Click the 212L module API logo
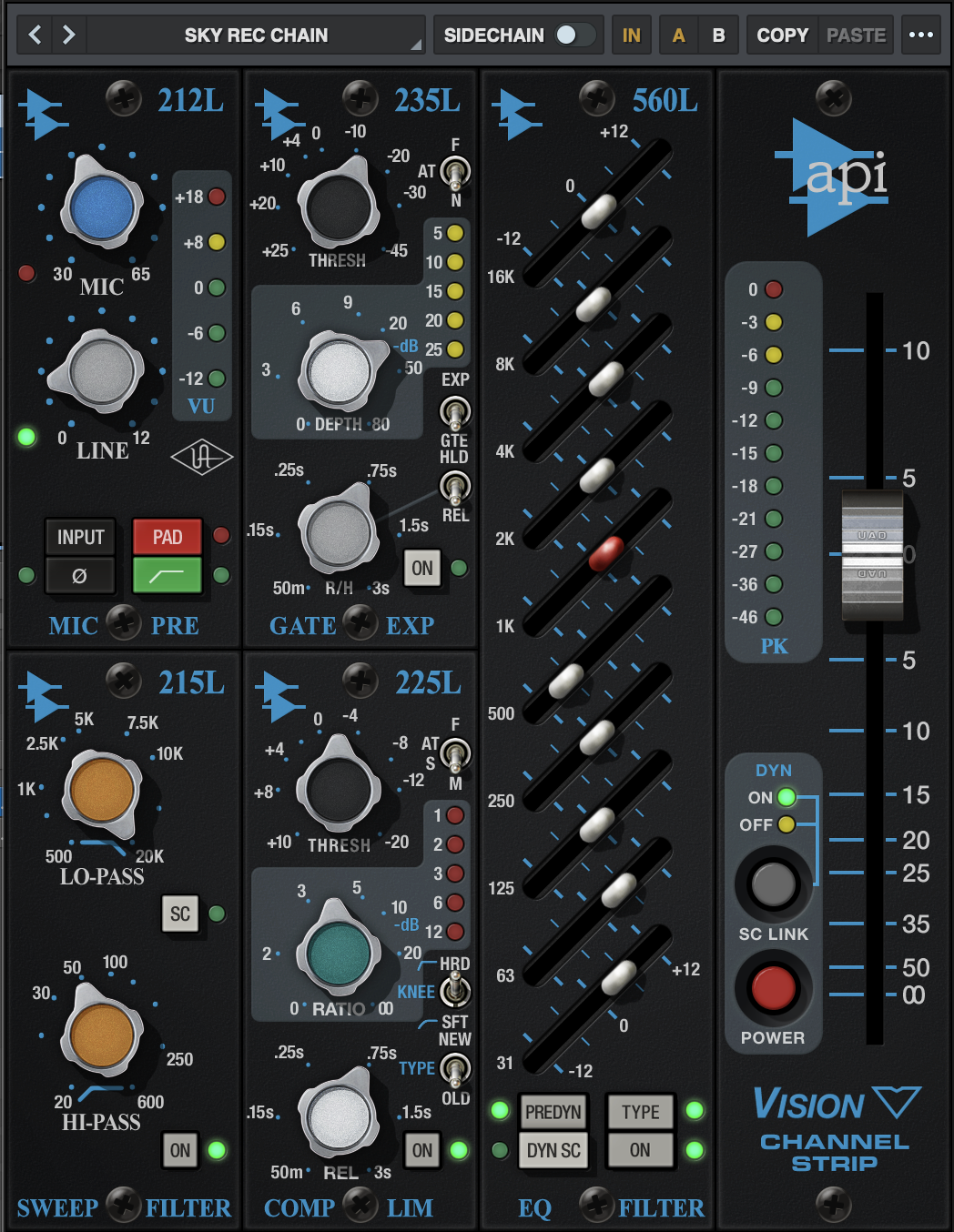The width and height of the screenshot is (954, 1232). pyautogui.click(x=44, y=114)
